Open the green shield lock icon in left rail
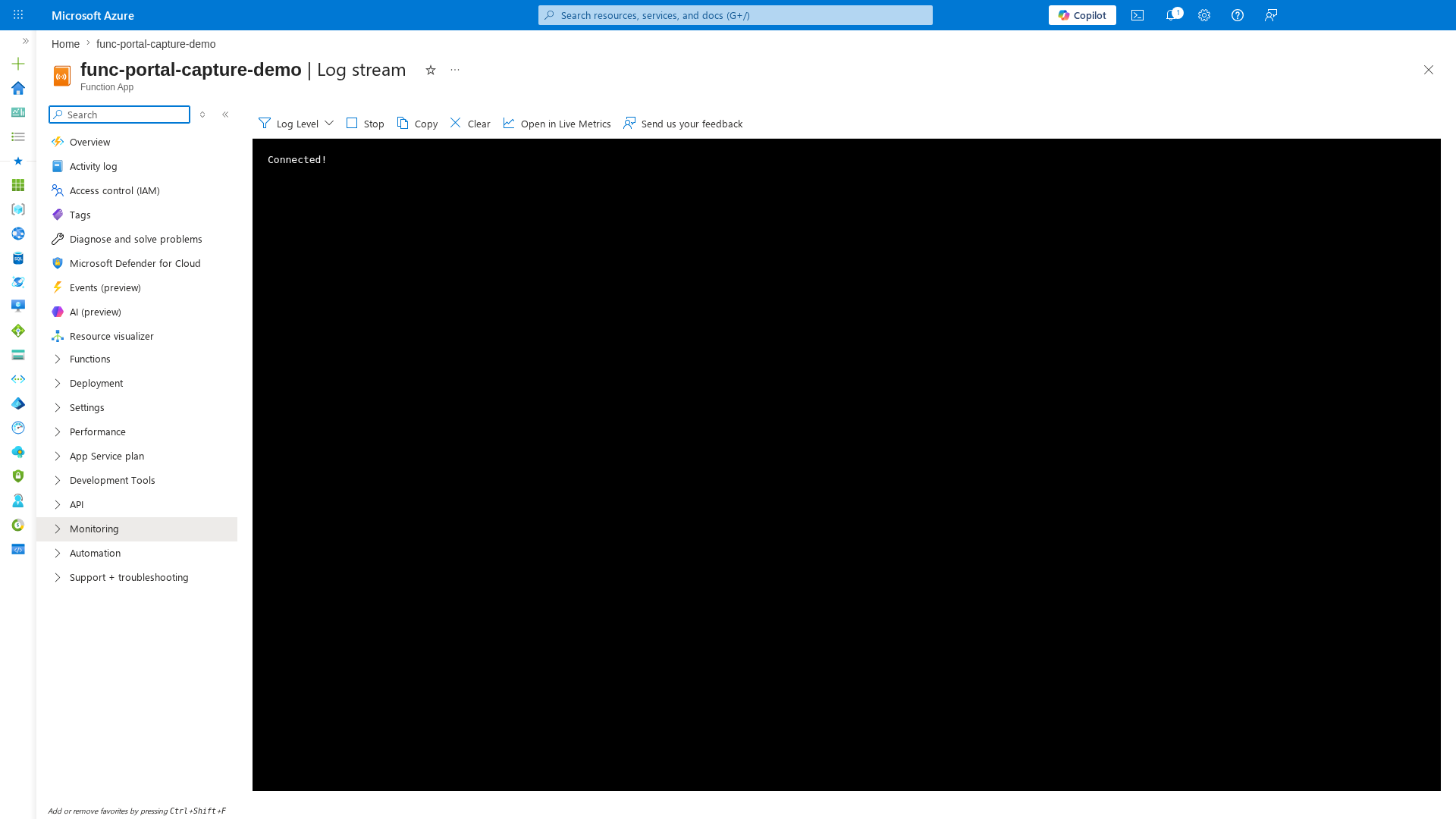Image resolution: width=1456 pixels, height=819 pixels. [18, 476]
